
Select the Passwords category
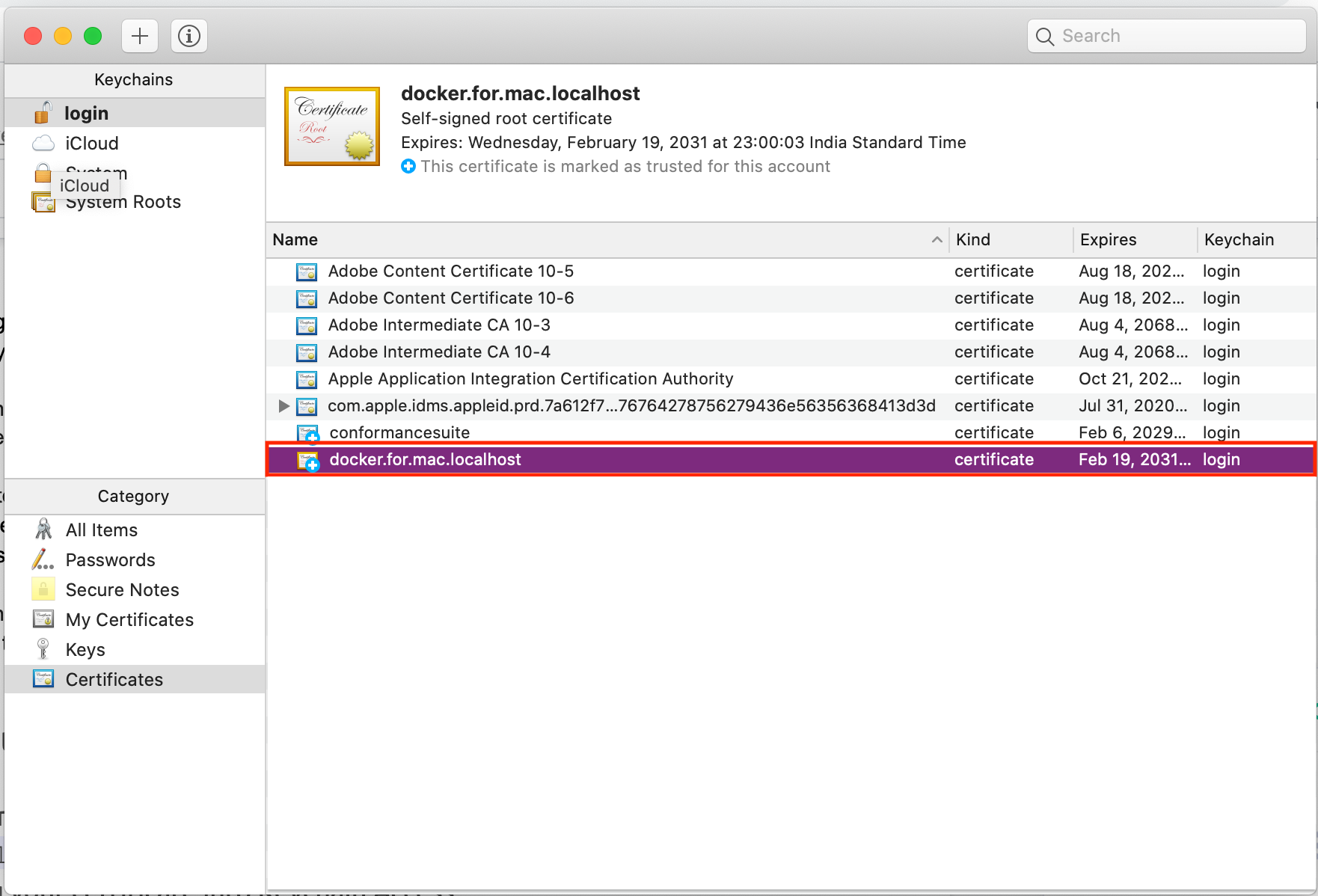[135, 559]
